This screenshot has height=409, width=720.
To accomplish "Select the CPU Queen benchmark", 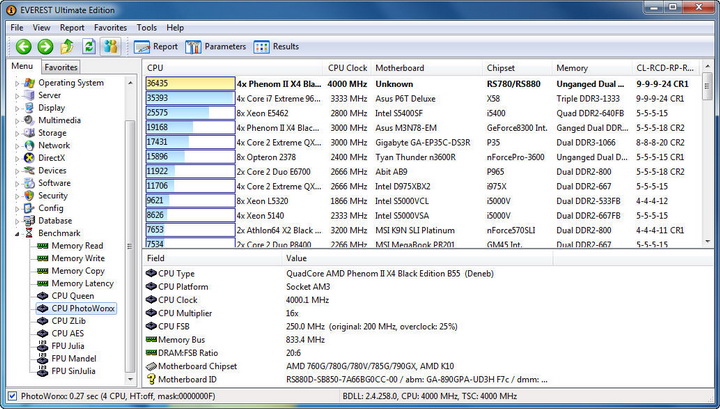I will [x=73, y=296].
